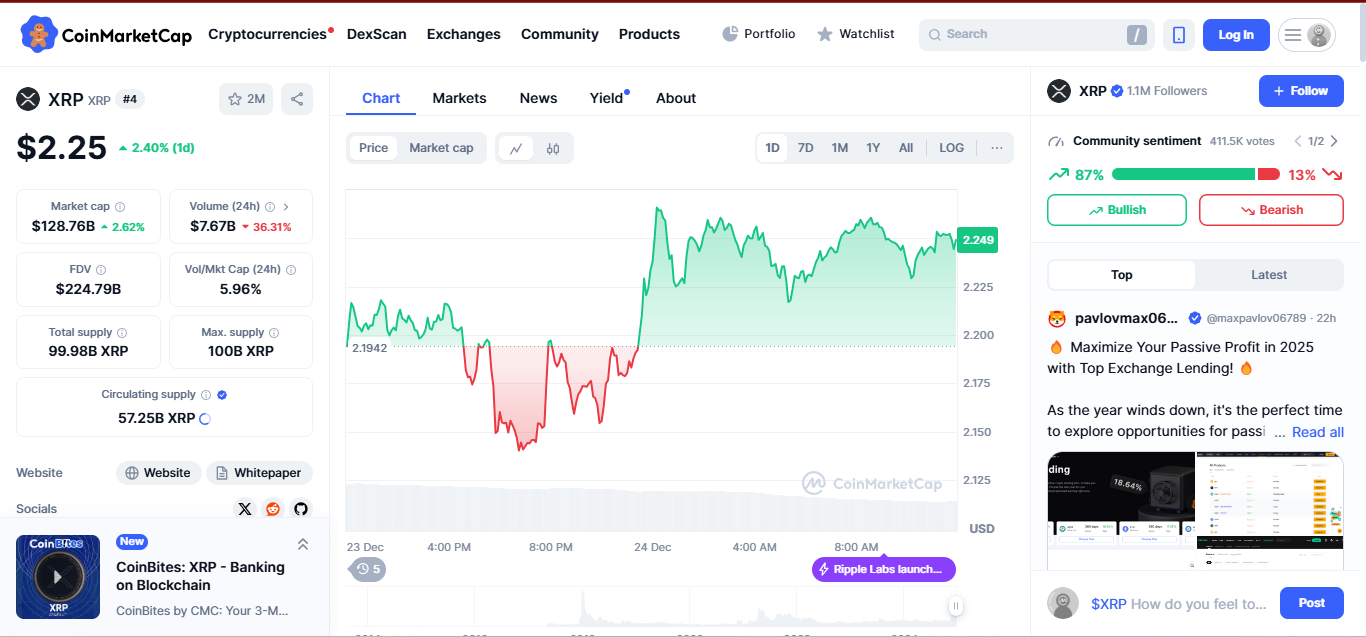Open the Markets tab
The image size is (1366, 637).
click(x=459, y=98)
